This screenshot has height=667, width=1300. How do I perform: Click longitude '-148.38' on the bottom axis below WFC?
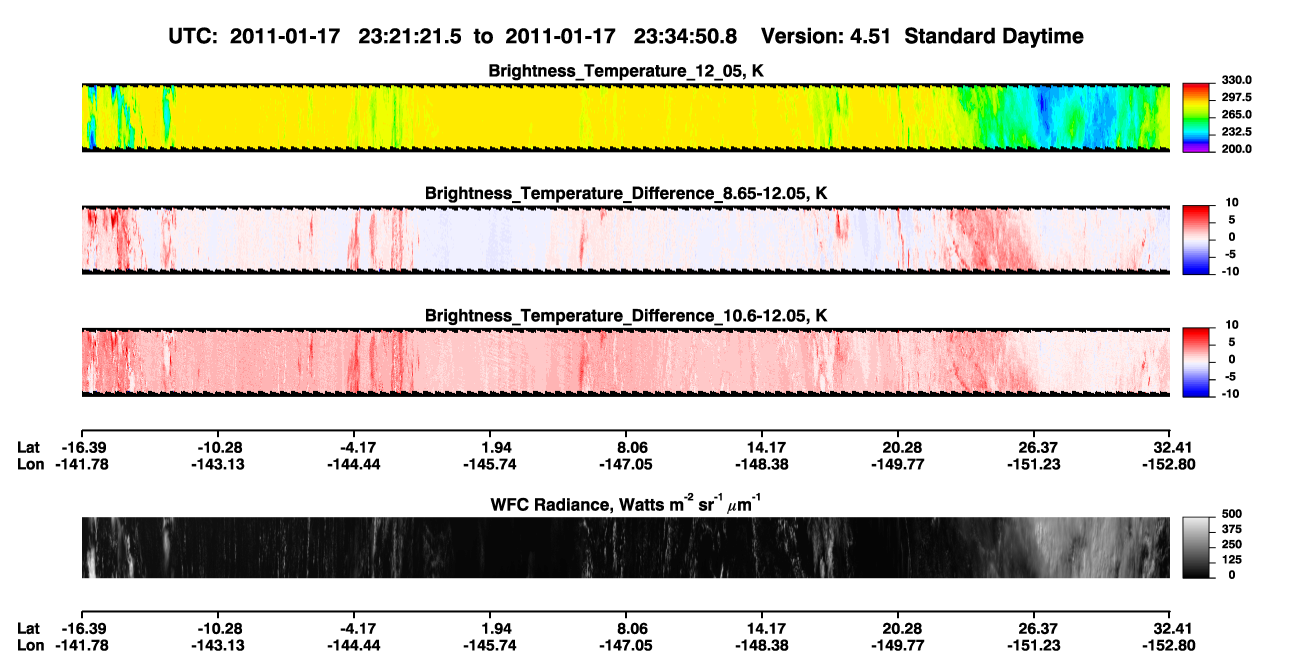(x=762, y=645)
